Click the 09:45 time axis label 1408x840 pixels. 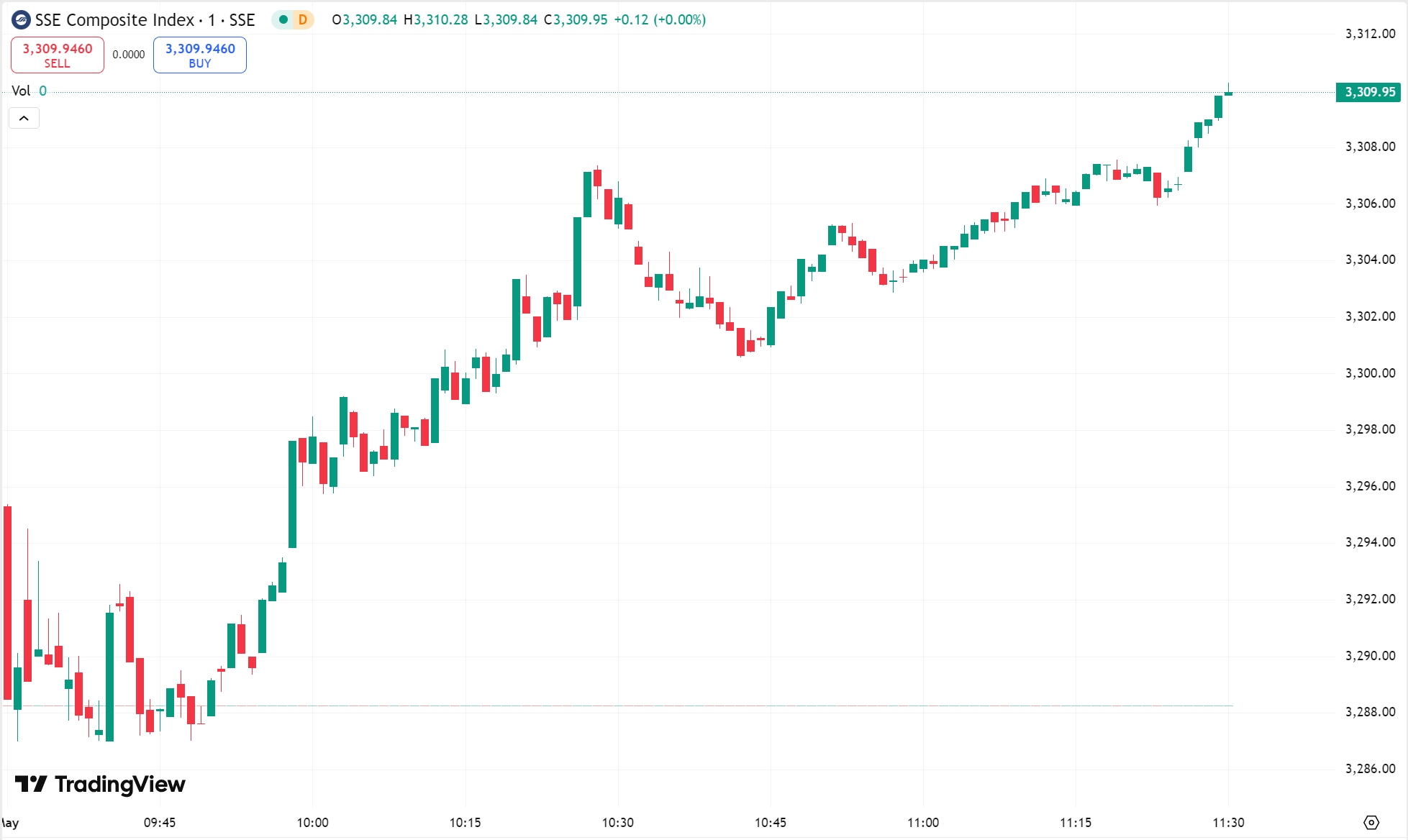160,822
